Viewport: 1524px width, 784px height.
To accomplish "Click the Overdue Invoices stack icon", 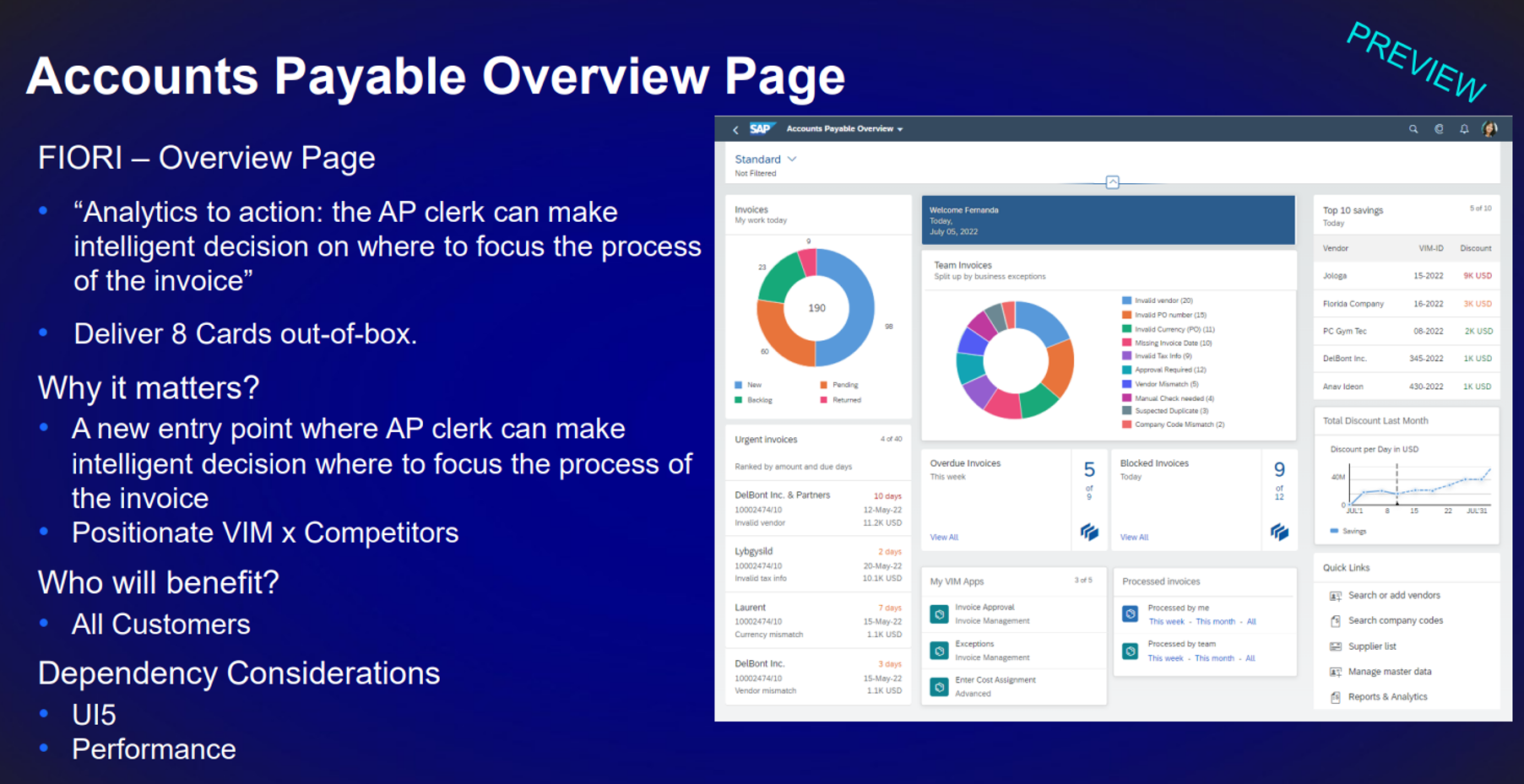I will (1089, 532).
